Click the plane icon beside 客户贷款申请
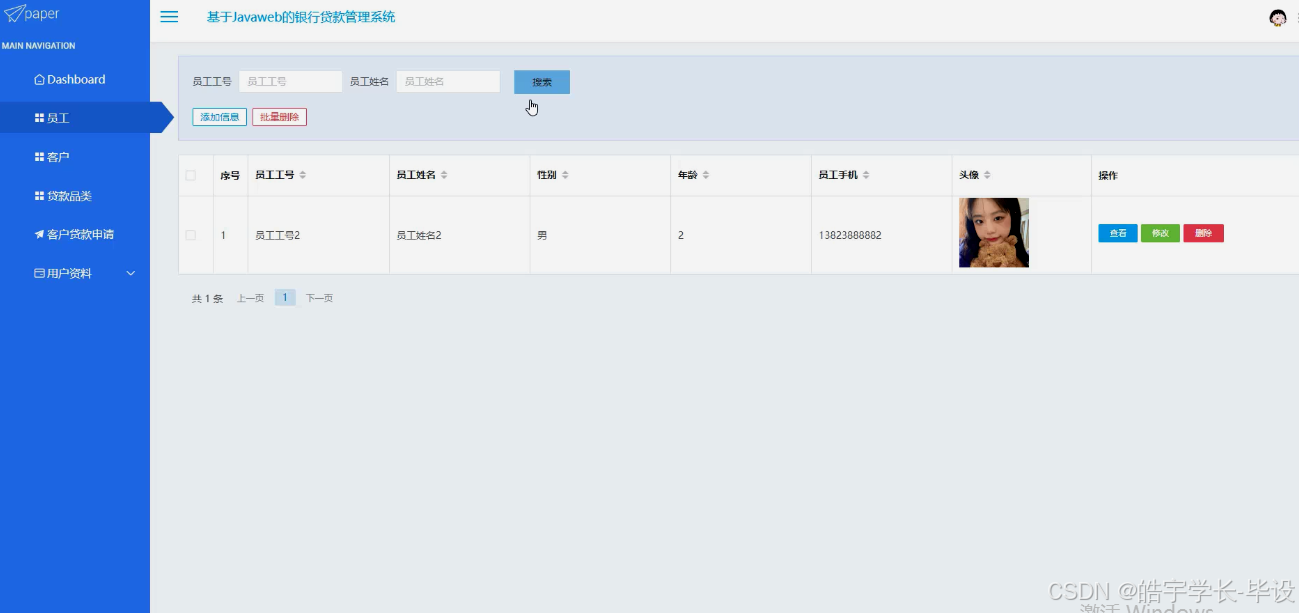Image resolution: width=1299 pixels, height=613 pixels. [x=39, y=235]
